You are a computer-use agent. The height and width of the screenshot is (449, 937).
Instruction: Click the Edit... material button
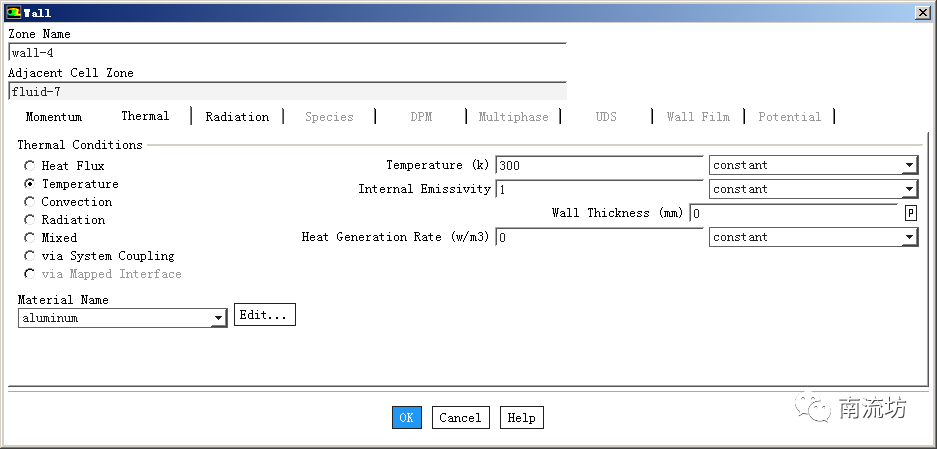(x=264, y=315)
